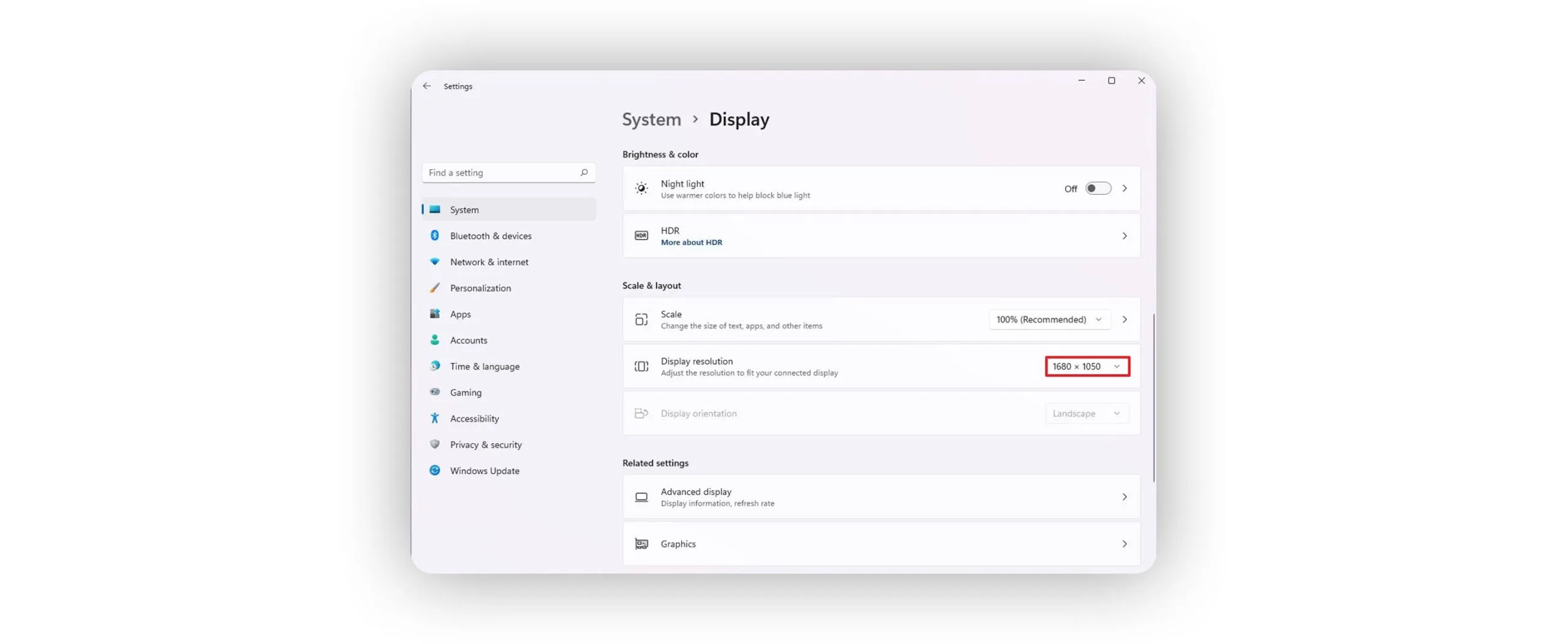Image resolution: width=1568 pixels, height=644 pixels.
Task: Expand Night light settings chevron
Action: tap(1124, 189)
